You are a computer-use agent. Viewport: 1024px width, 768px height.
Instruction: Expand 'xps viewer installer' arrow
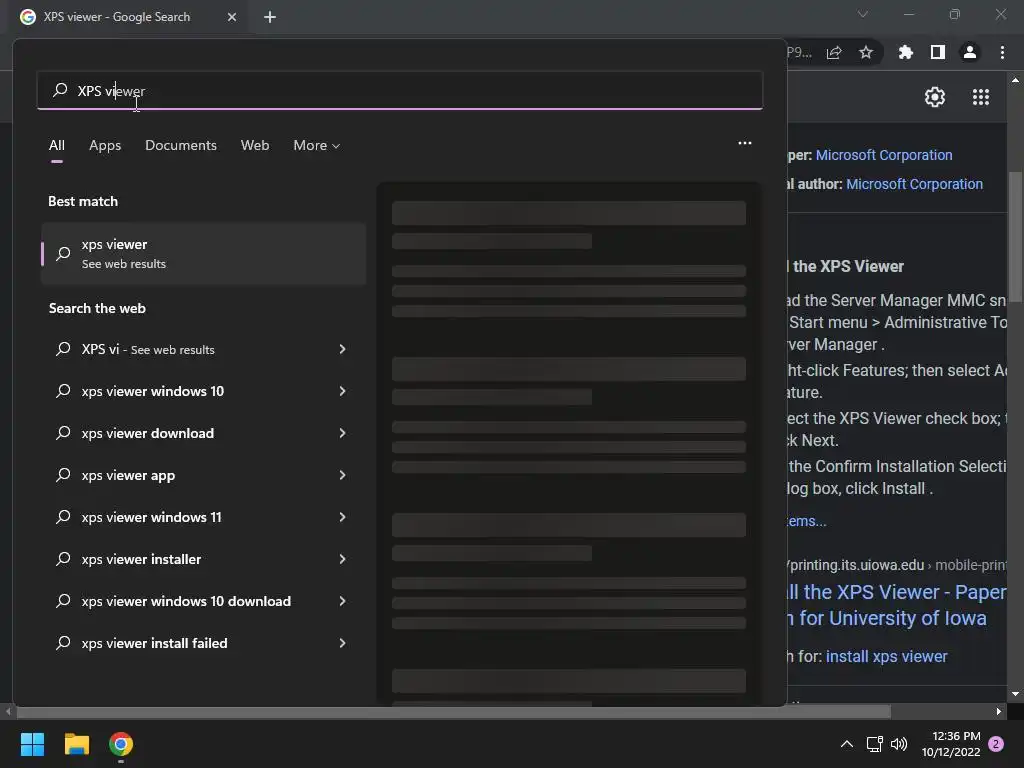tap(342, 559)
